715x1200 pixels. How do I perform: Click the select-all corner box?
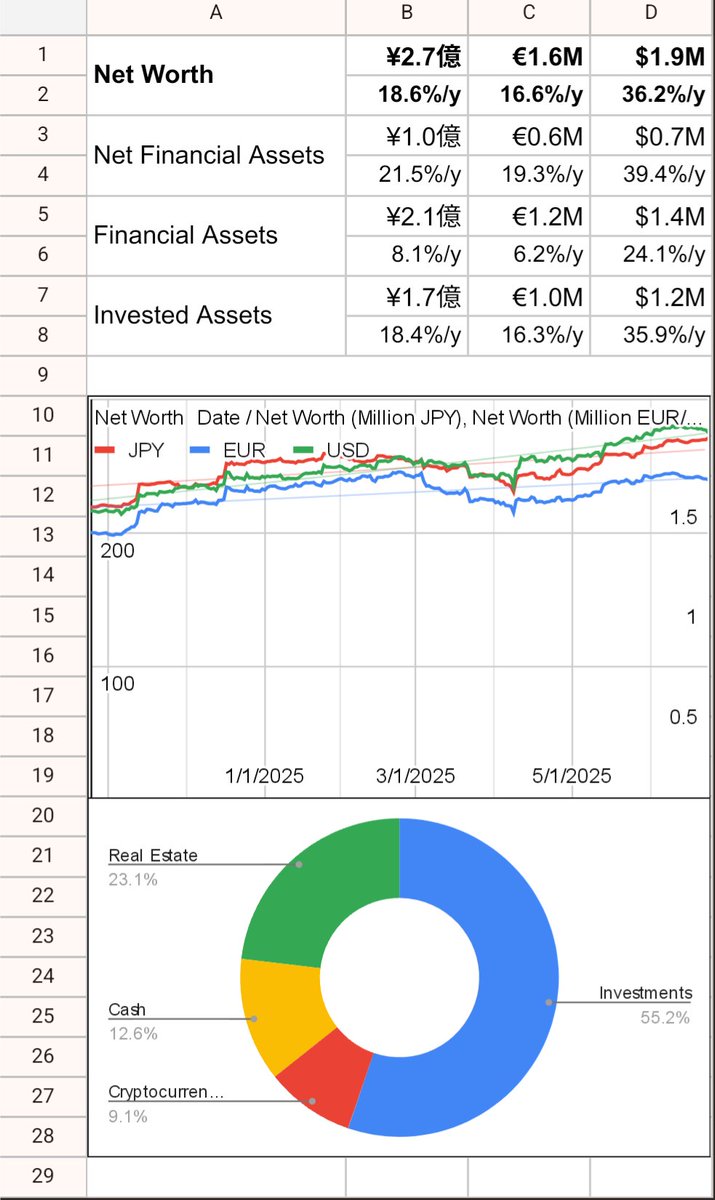42,13
